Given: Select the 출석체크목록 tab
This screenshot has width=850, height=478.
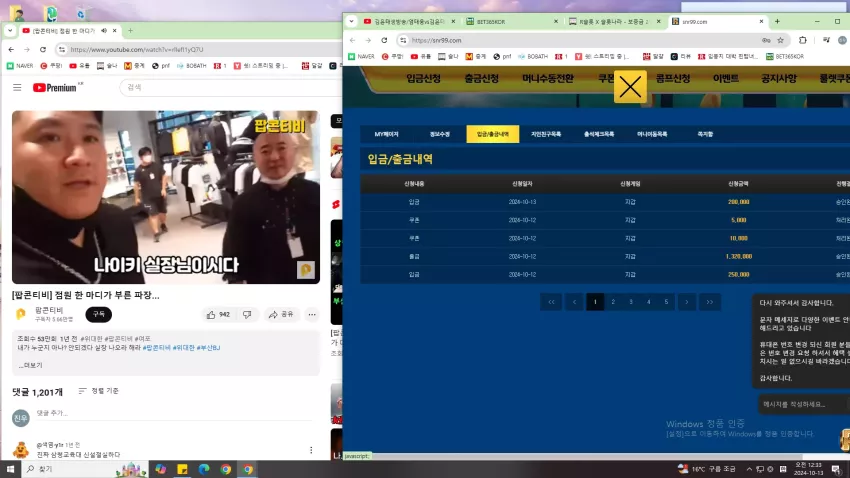Looking at the screenshot, I should point(599,134).
